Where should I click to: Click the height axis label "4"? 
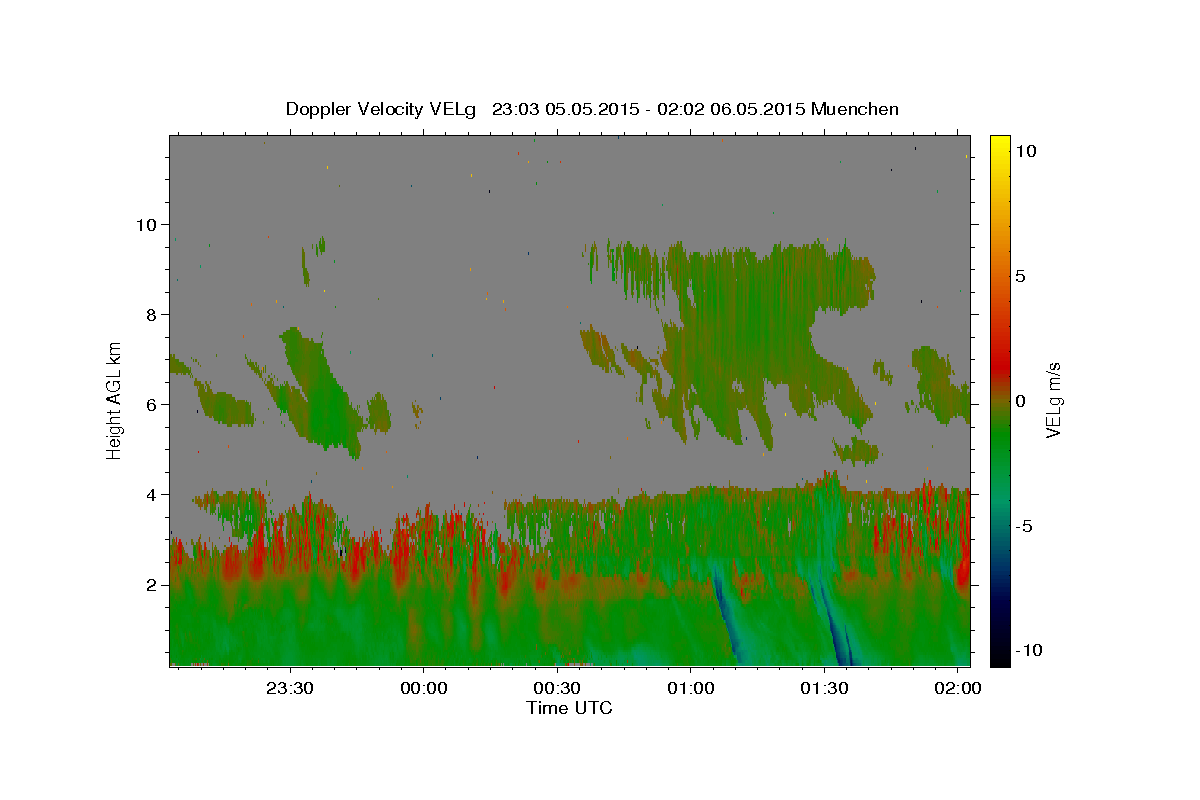150,494
